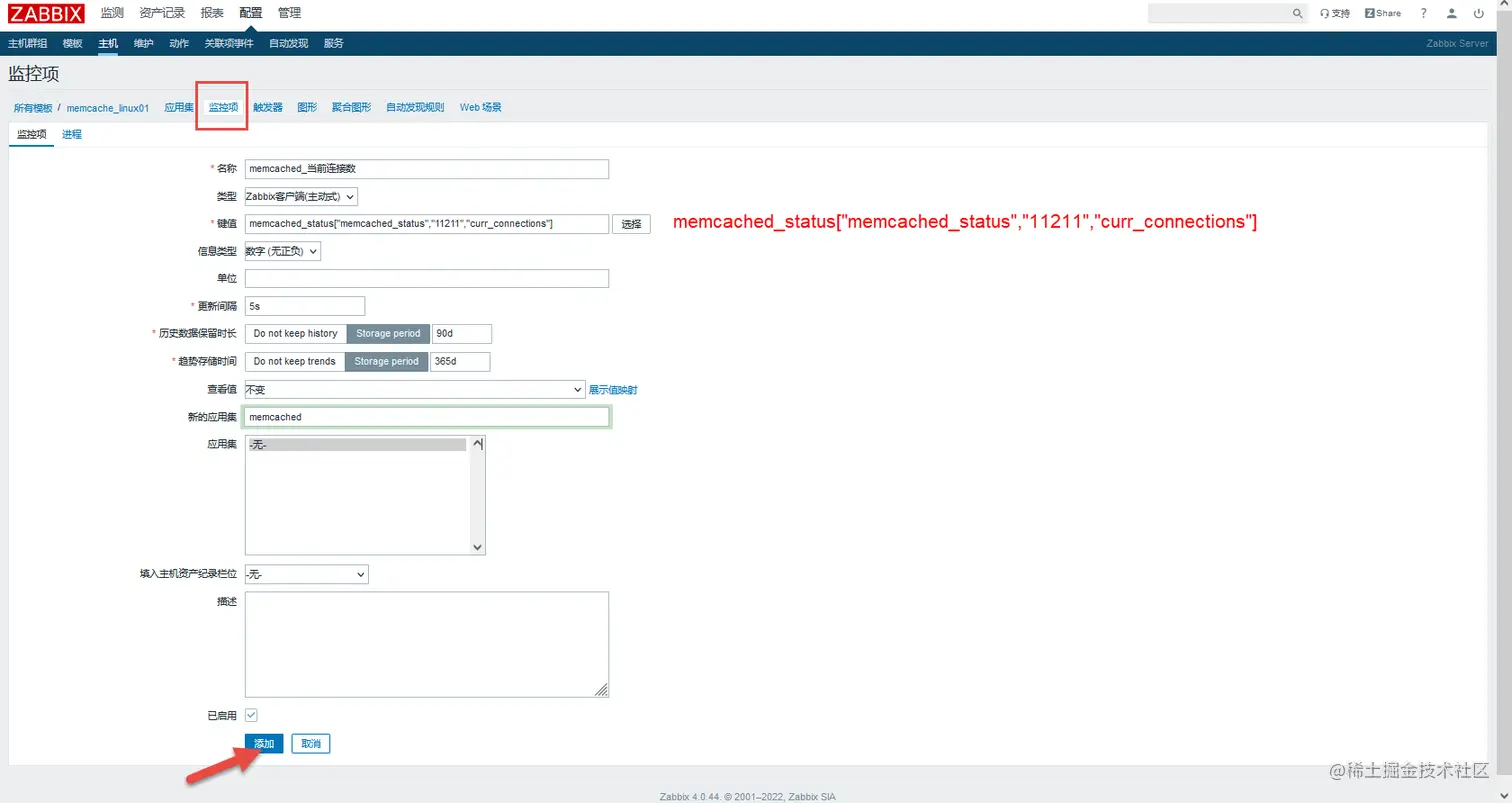Open Web 场景 navigation link
Viewport: 1512px width, 803px height.
point(481,107)
